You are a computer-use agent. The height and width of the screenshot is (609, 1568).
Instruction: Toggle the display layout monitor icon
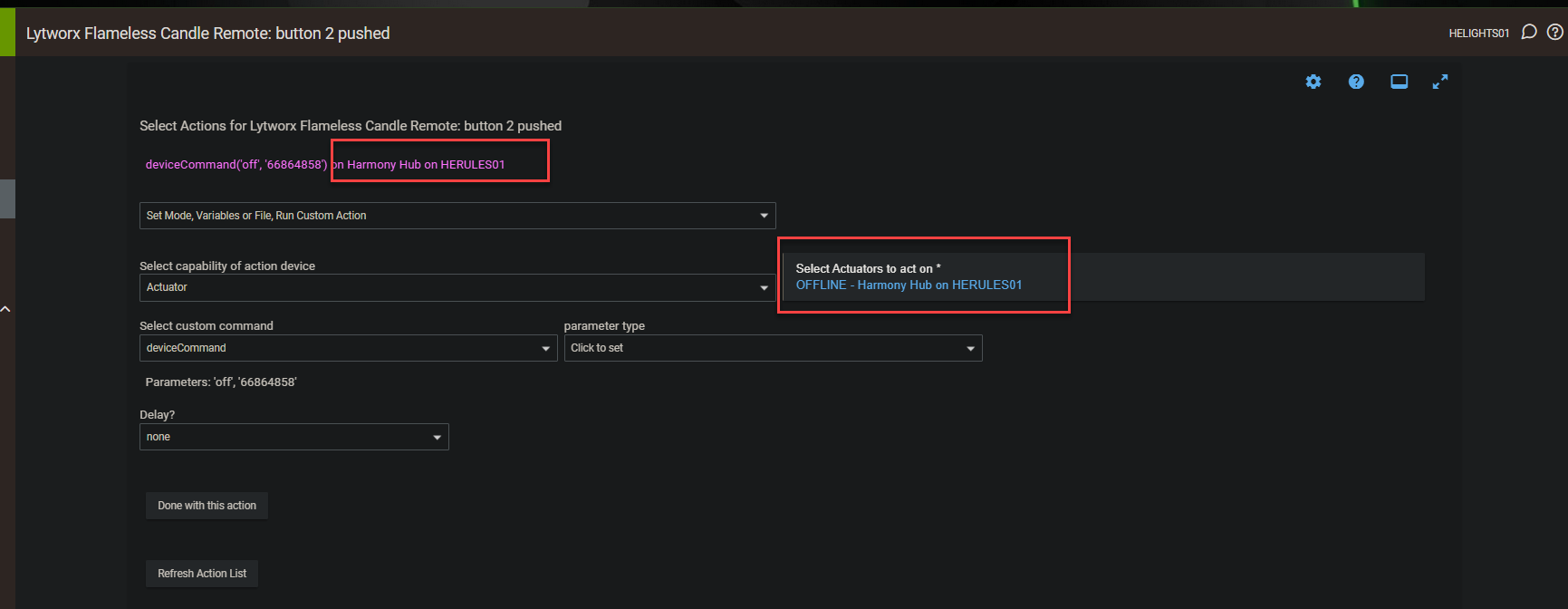(x=1399, y=82)
